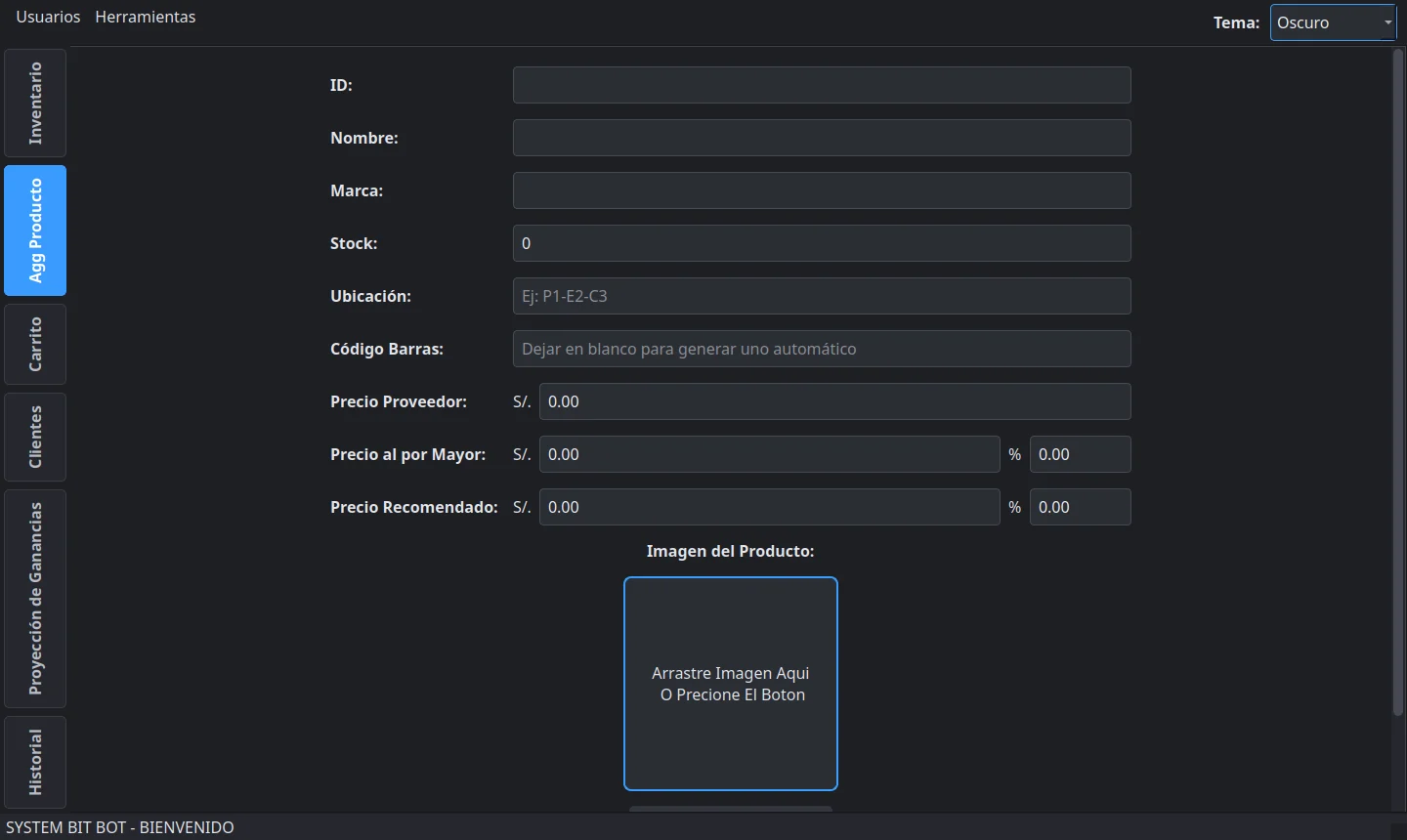
Task: View the Historial tab
Action: tap(35, 762)
